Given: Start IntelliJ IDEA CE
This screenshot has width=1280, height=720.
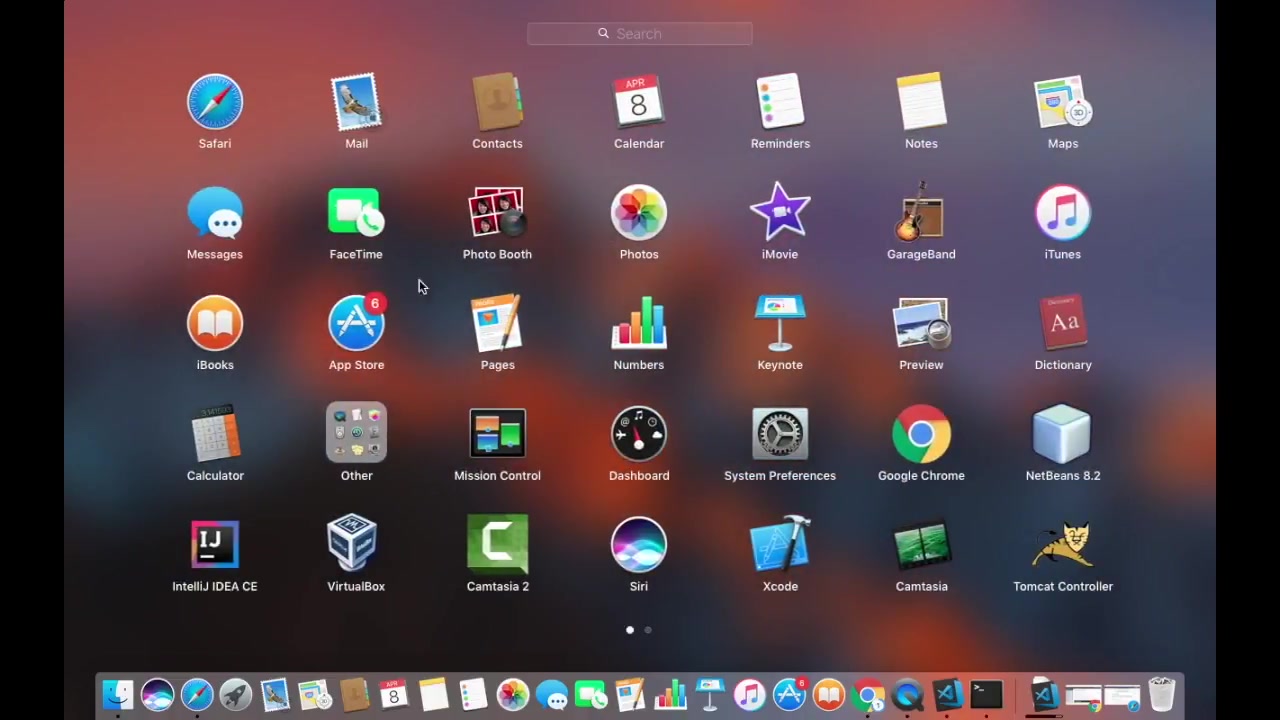Looking at the screenshot, I should click(x=215, y=543).
